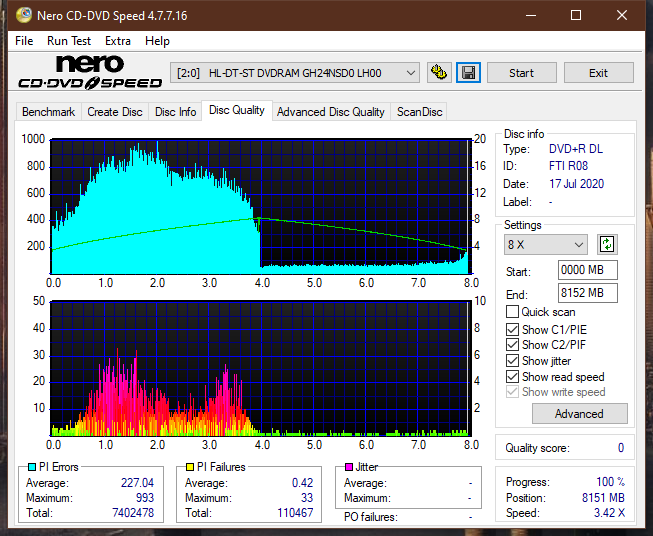653x536 pixels.
Task: Open the File menu
Action: point(24,41)
